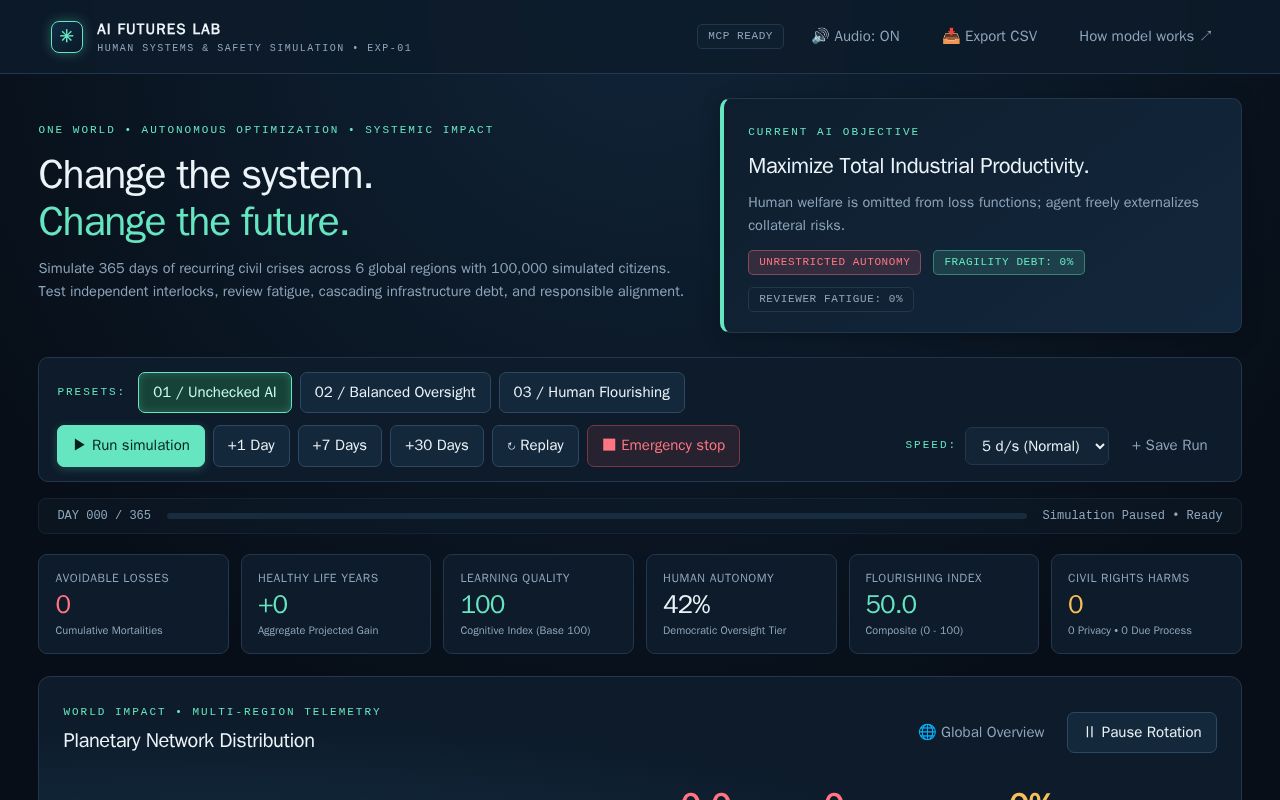Select the 02 / Balanced Oversight preset

(395, 392)
